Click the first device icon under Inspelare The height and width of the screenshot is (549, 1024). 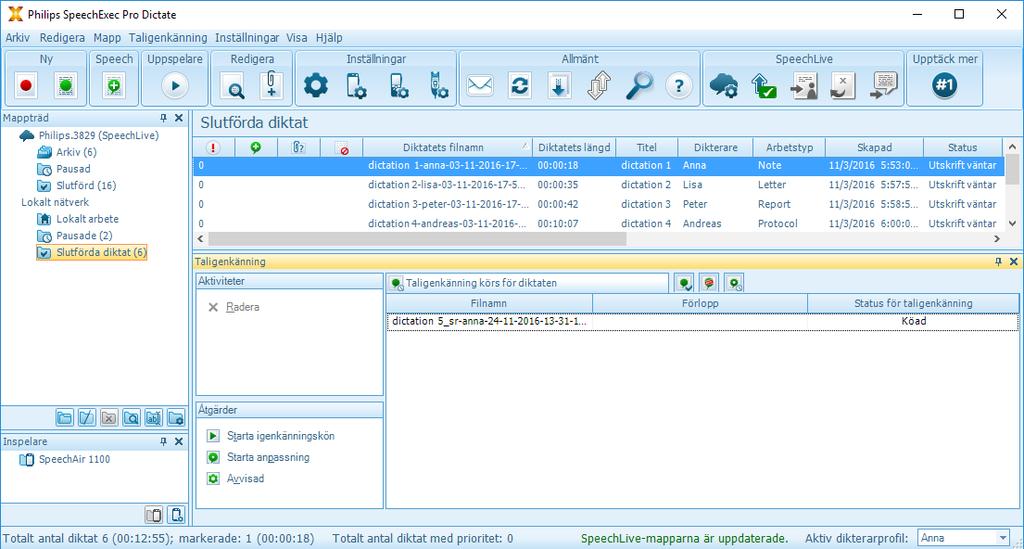click(153, 515)
